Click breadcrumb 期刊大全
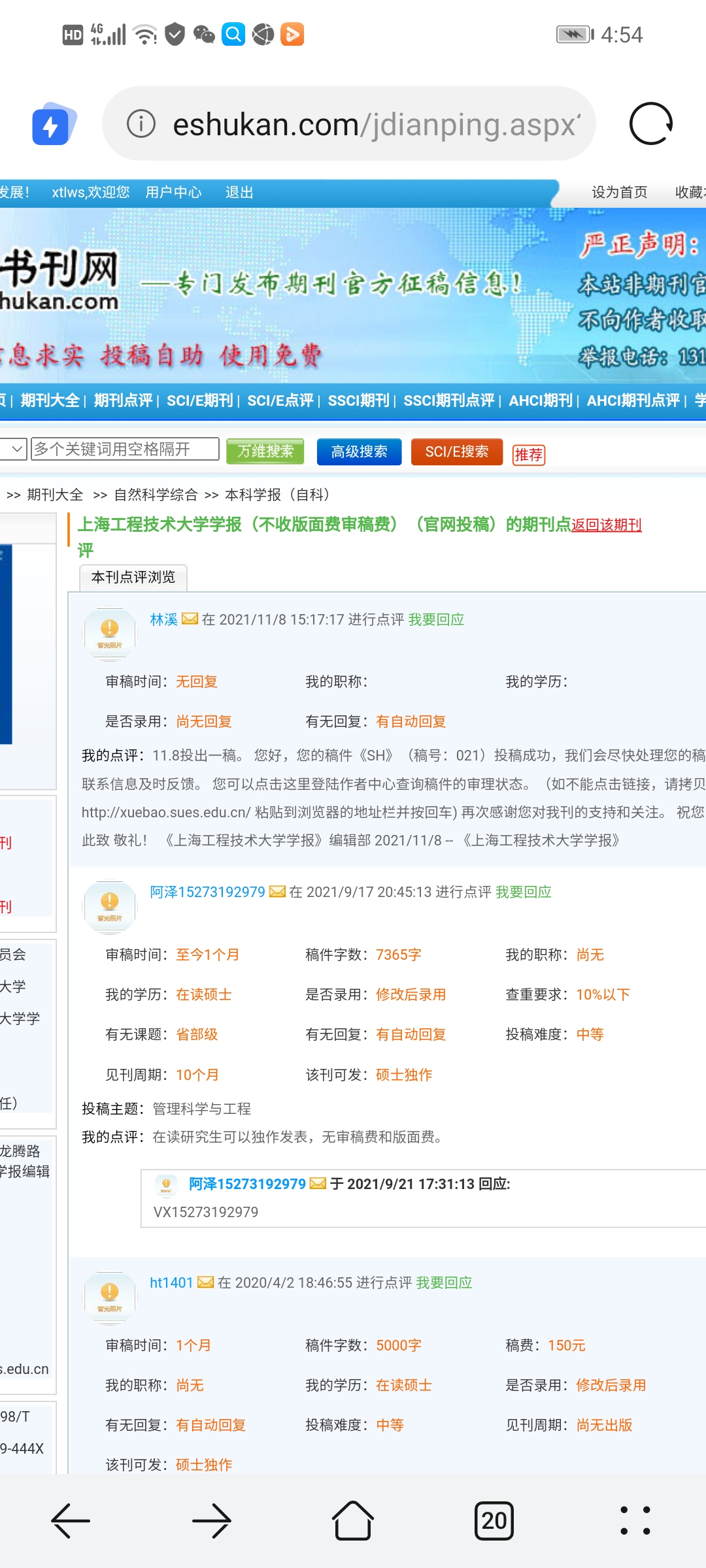706x1568 pixels. point(56,495)
